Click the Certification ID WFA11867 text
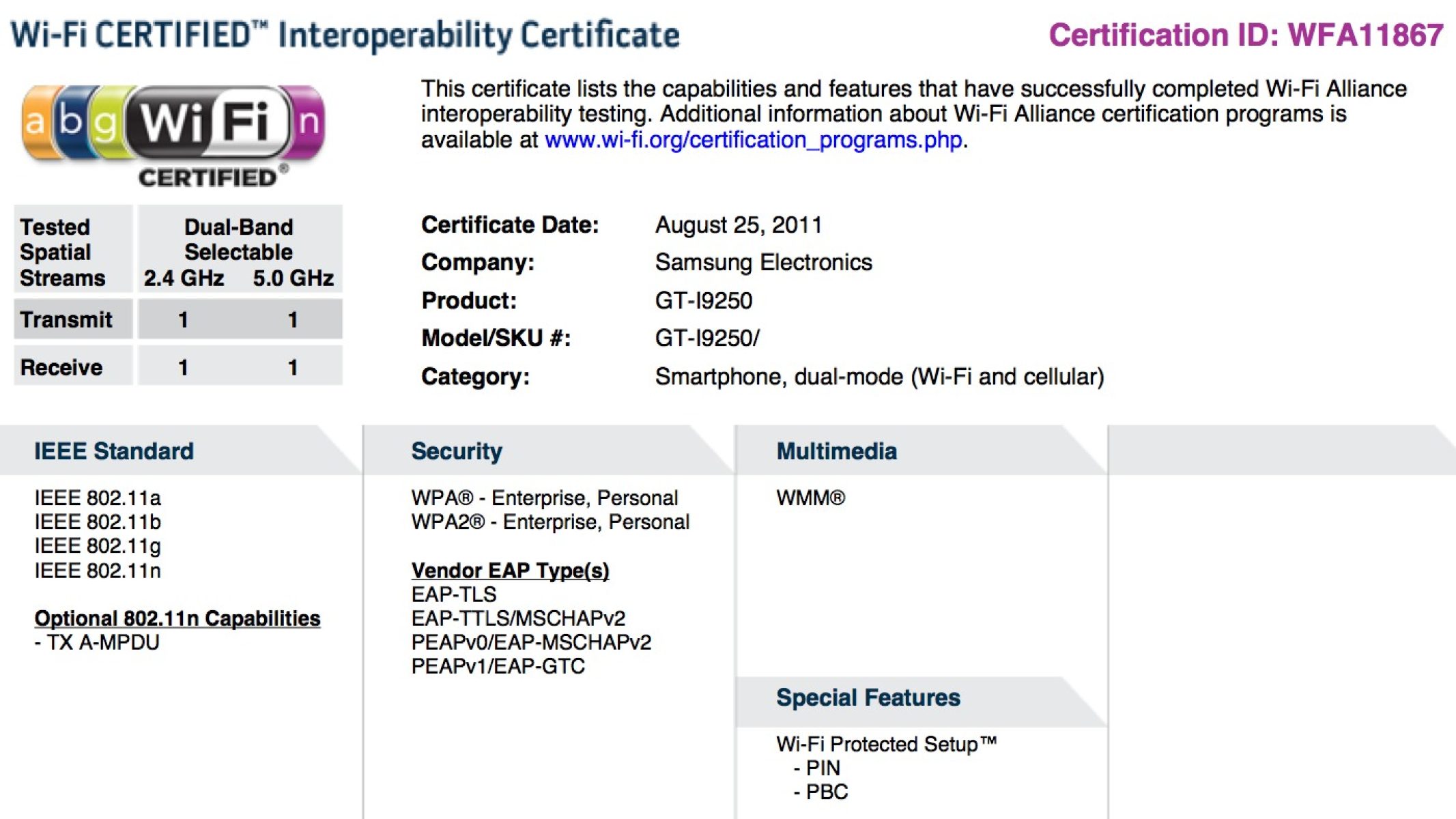 [1246, 35]
